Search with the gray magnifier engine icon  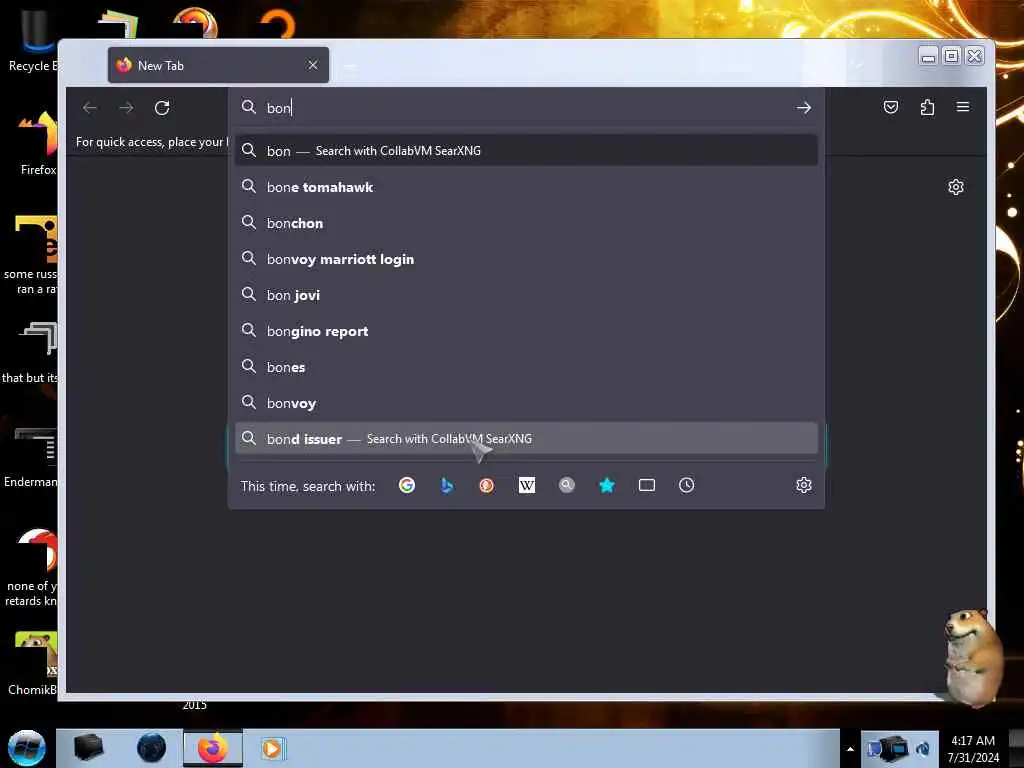[x=567, y=485]
